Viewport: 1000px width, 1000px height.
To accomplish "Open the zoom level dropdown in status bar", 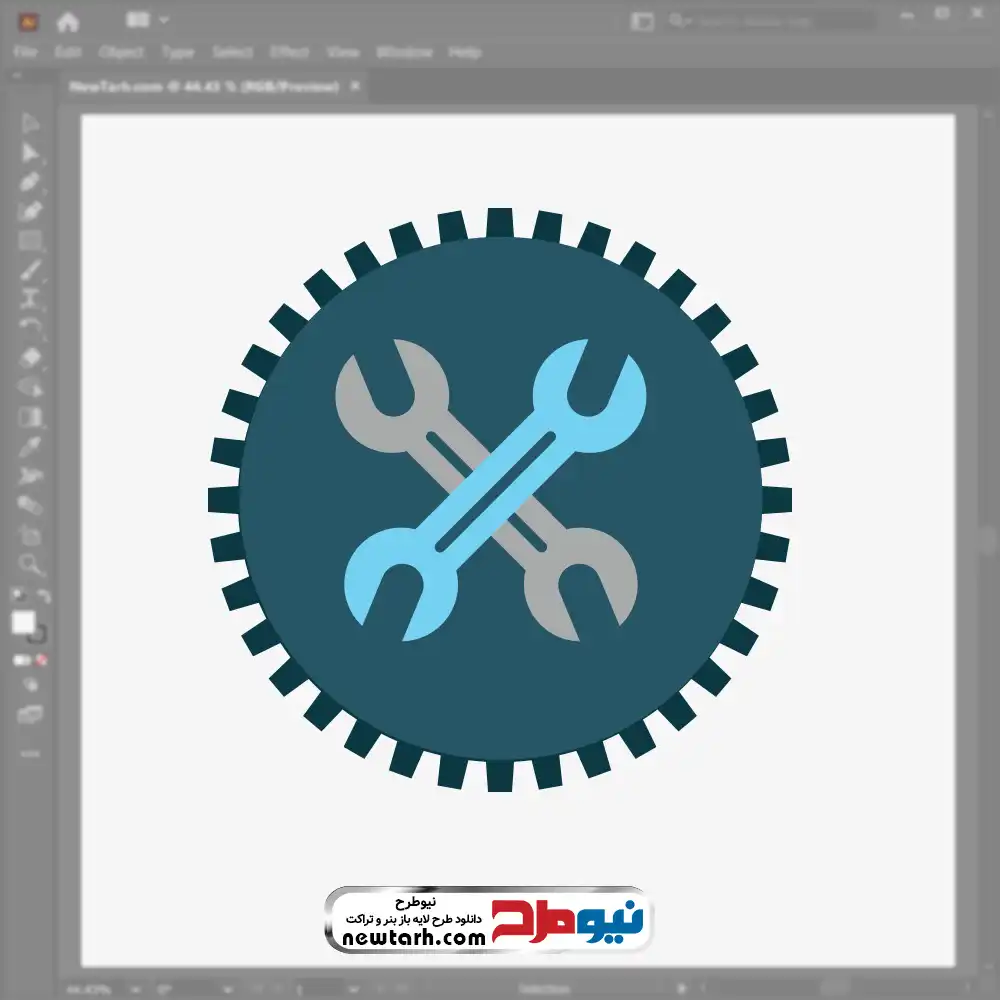I will tap(135, 990).
